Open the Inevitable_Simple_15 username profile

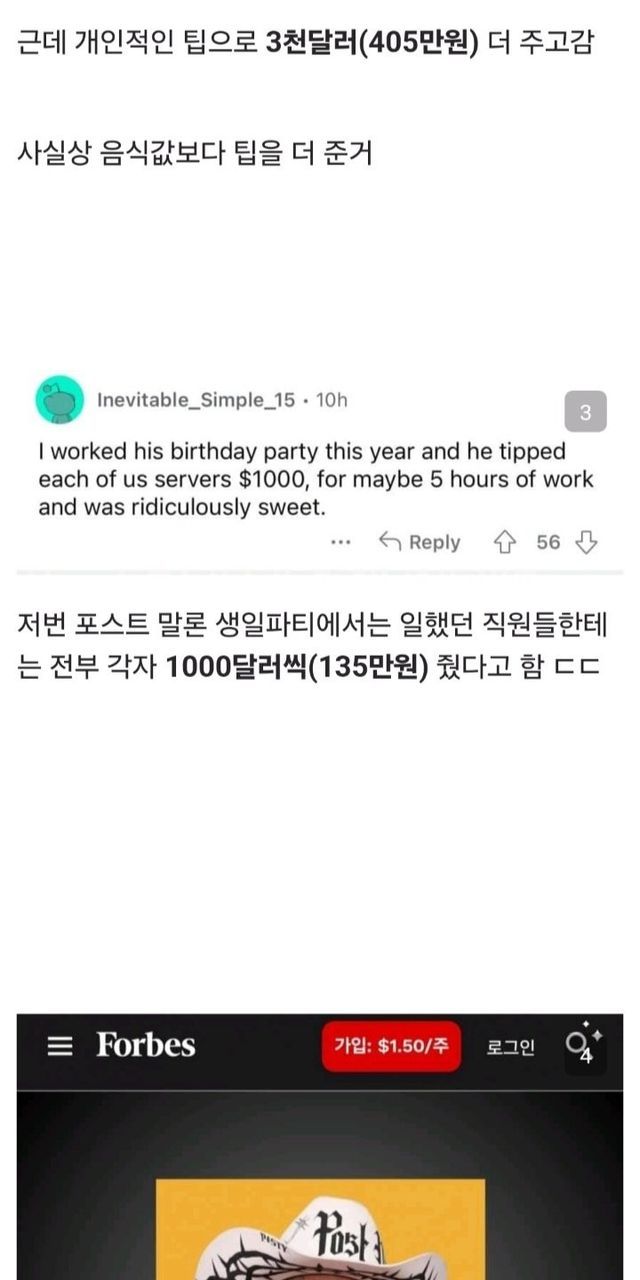[196, 400]
